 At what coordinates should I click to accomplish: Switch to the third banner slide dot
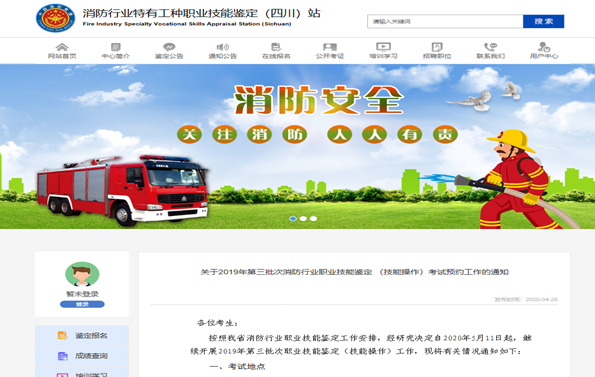pyautogui.click(x=313, y=218)
